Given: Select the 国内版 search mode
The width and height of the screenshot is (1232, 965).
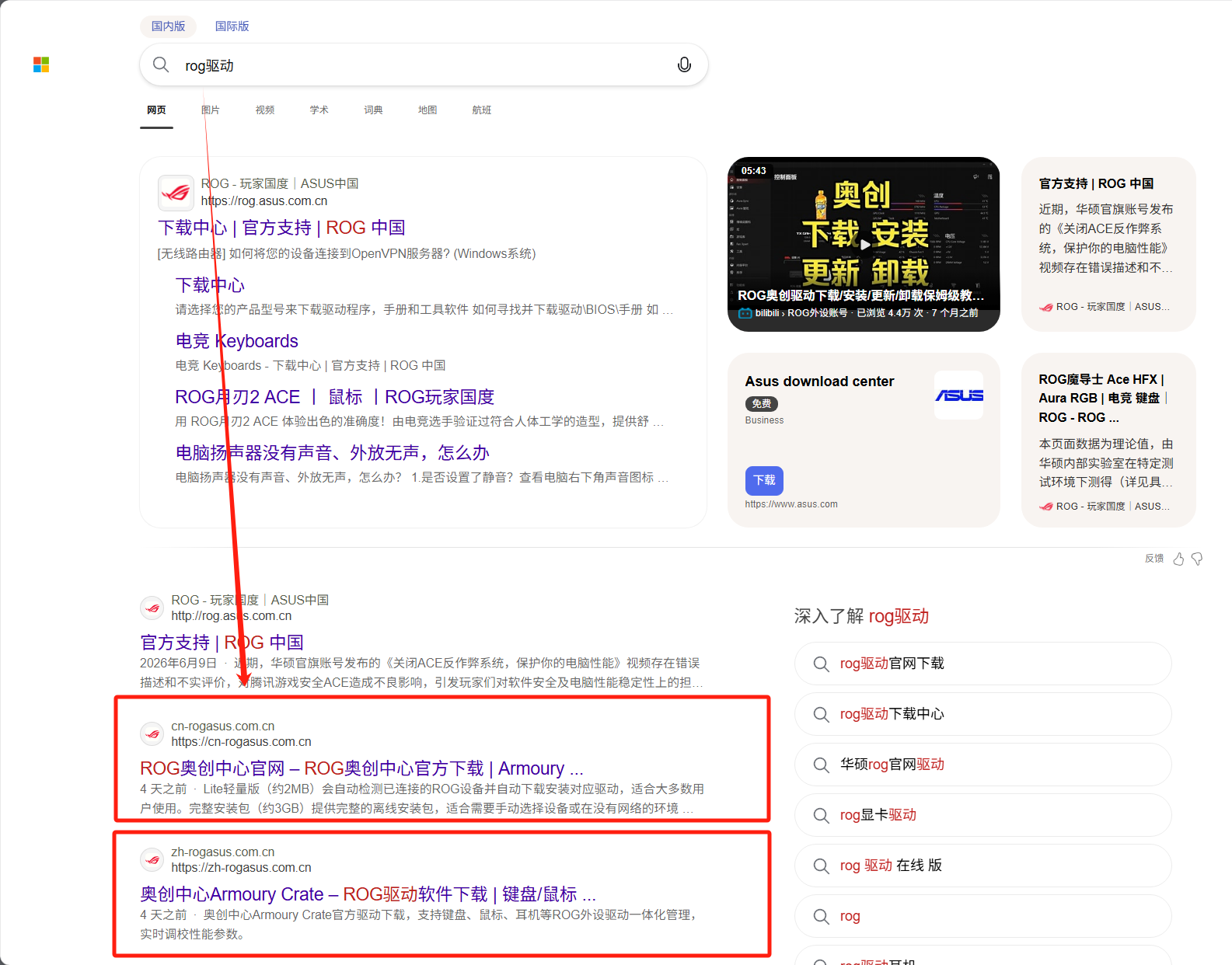Looking at the screenshot, I should click(x=168, y=26).
